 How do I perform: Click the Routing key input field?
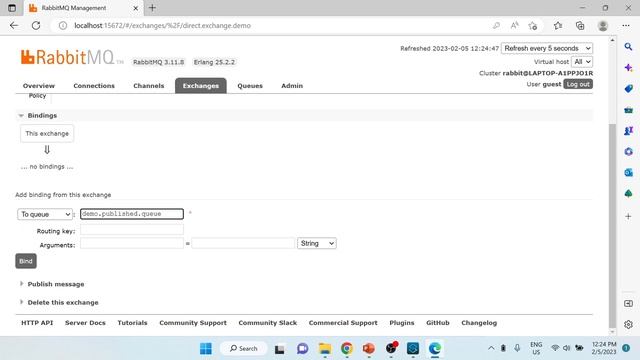pos(132,230)
